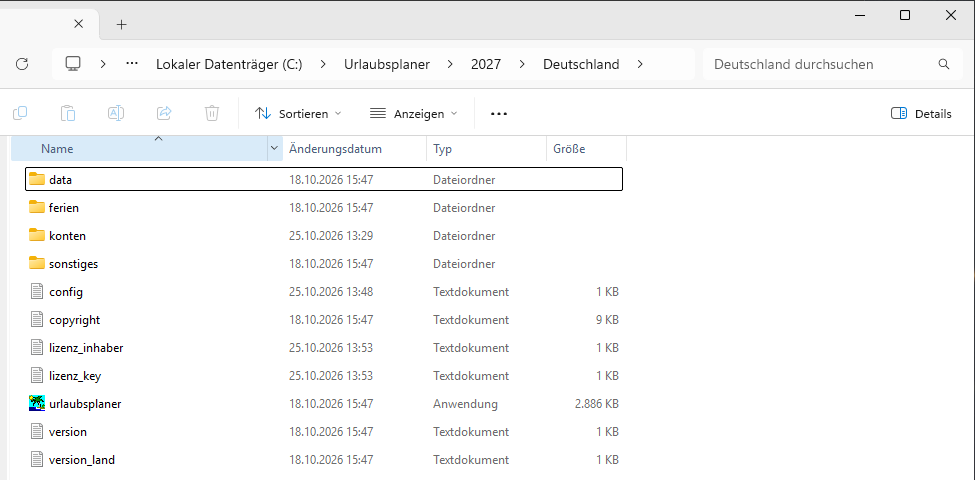975x480 pixels.
Task: Click the sonstiges folder icon
Action: [x=37, y=264]
